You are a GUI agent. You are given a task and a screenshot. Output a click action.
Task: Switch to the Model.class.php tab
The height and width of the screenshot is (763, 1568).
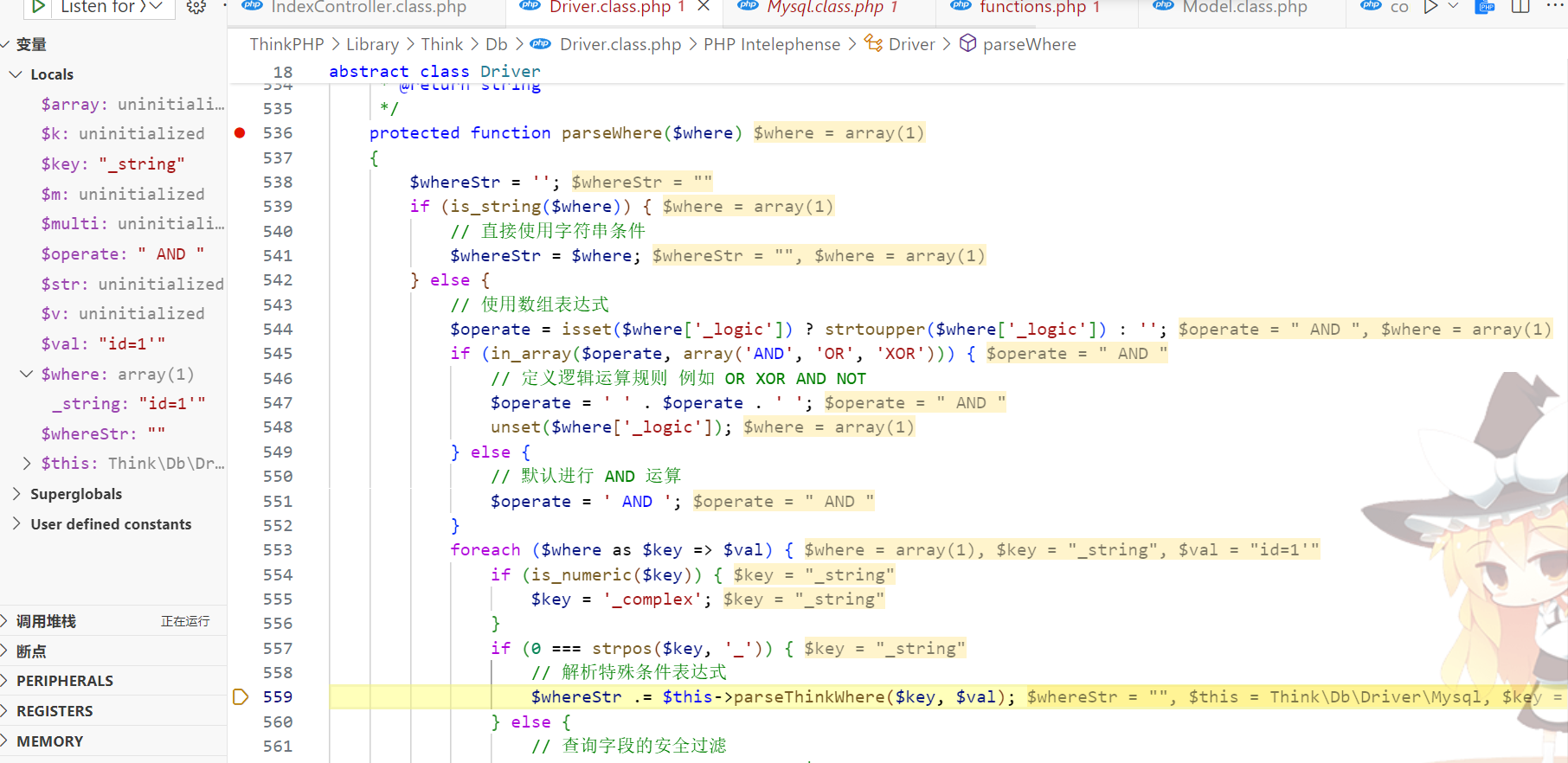[1243, 8]
